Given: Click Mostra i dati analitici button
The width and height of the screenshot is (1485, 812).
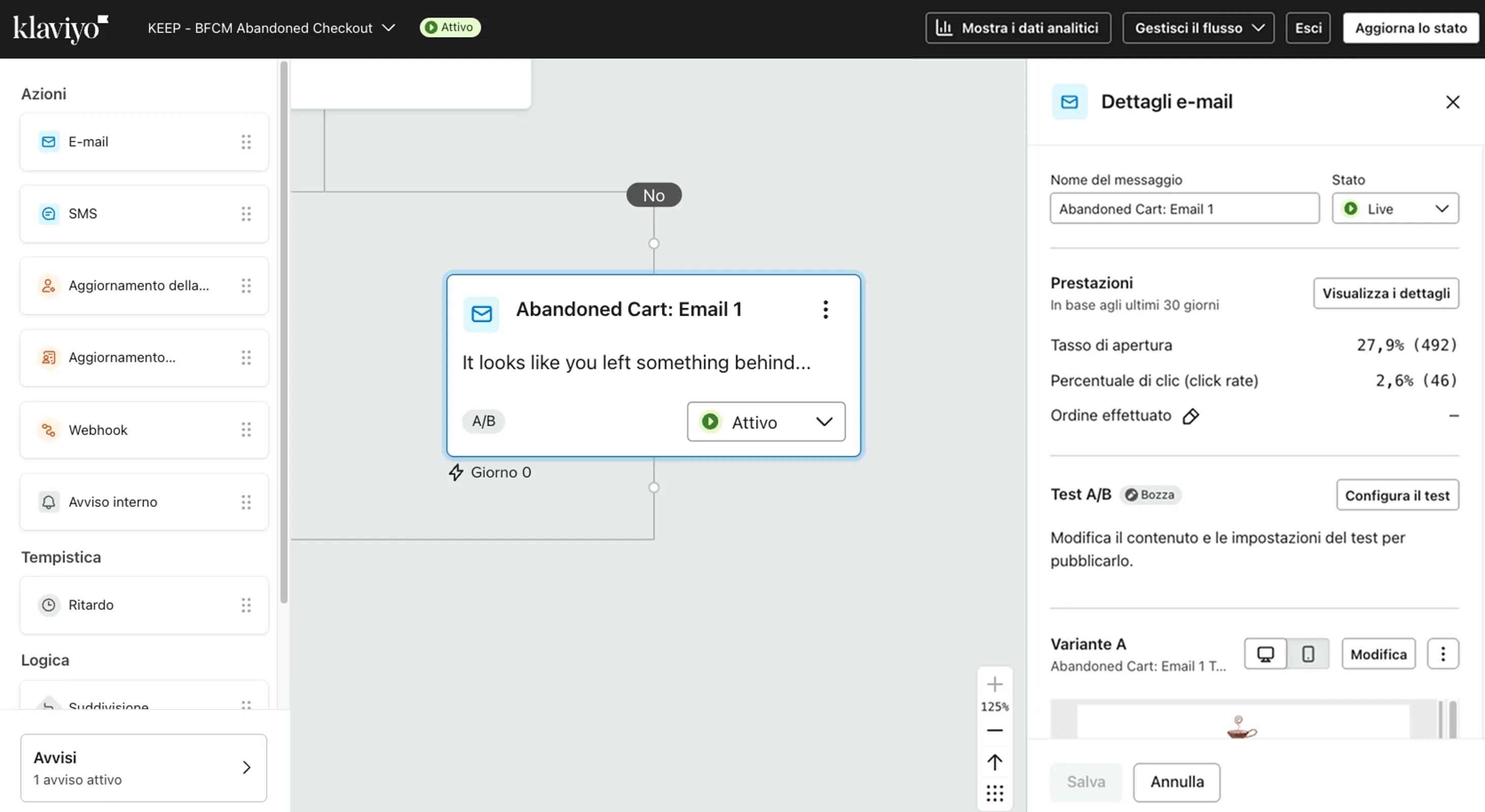Looking at the screenshot, I should pos(1017,28).
